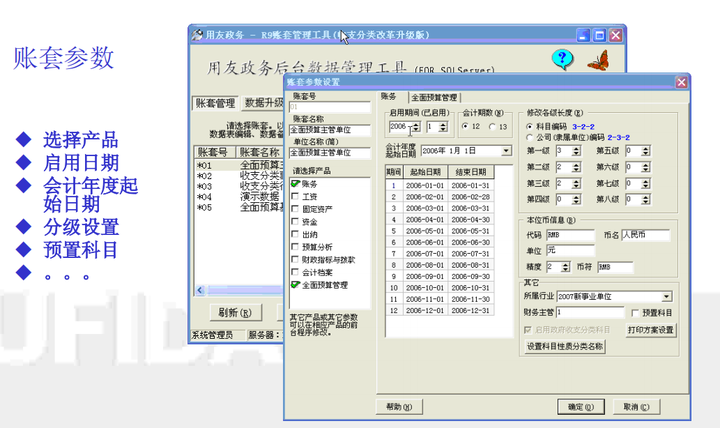720x428 pixels.
Task: Click the 第一级 length spinner arrows
Action: point(576,151)
